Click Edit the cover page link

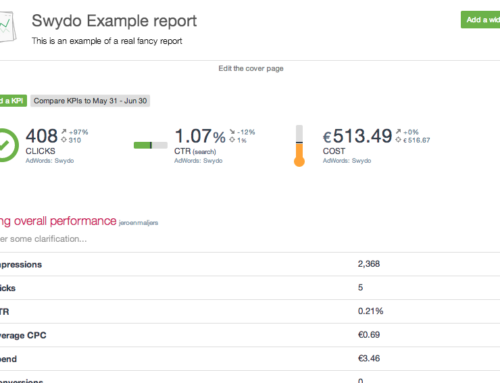tap(251, 68)
